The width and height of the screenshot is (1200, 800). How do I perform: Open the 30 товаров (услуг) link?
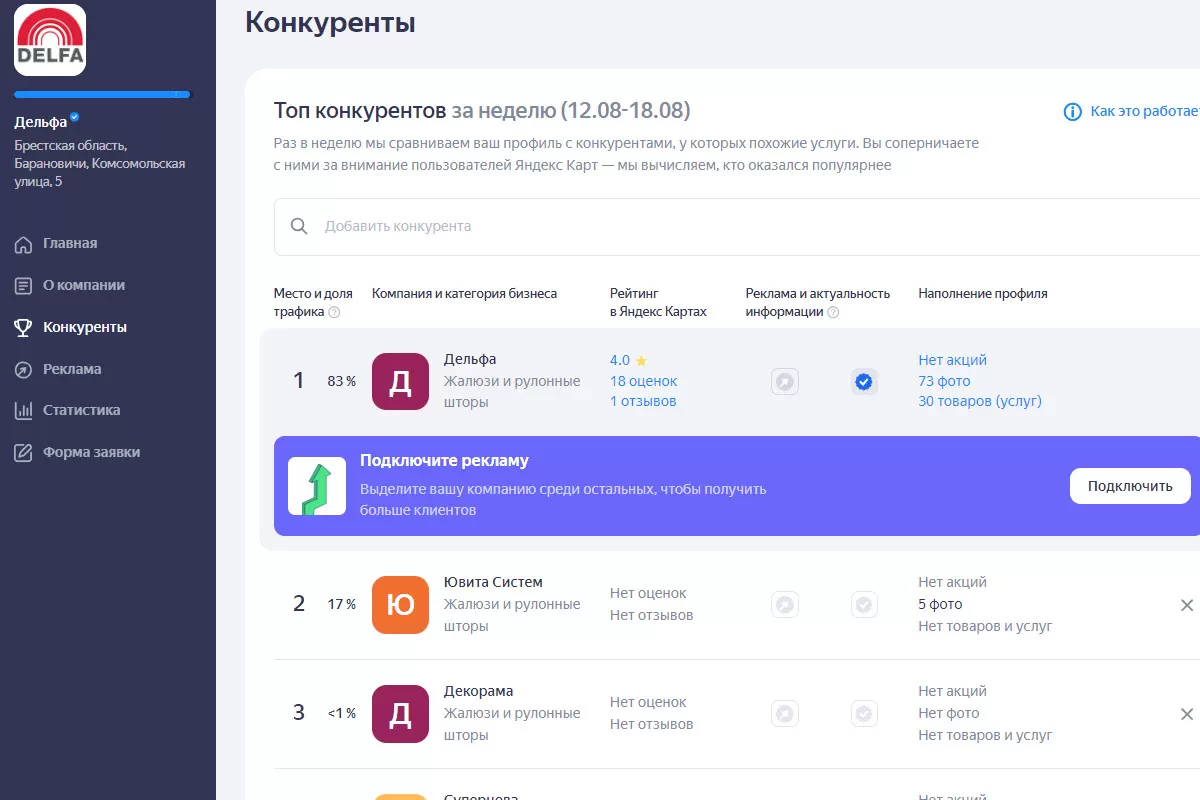pyautogui.click(x=980, y=401)
